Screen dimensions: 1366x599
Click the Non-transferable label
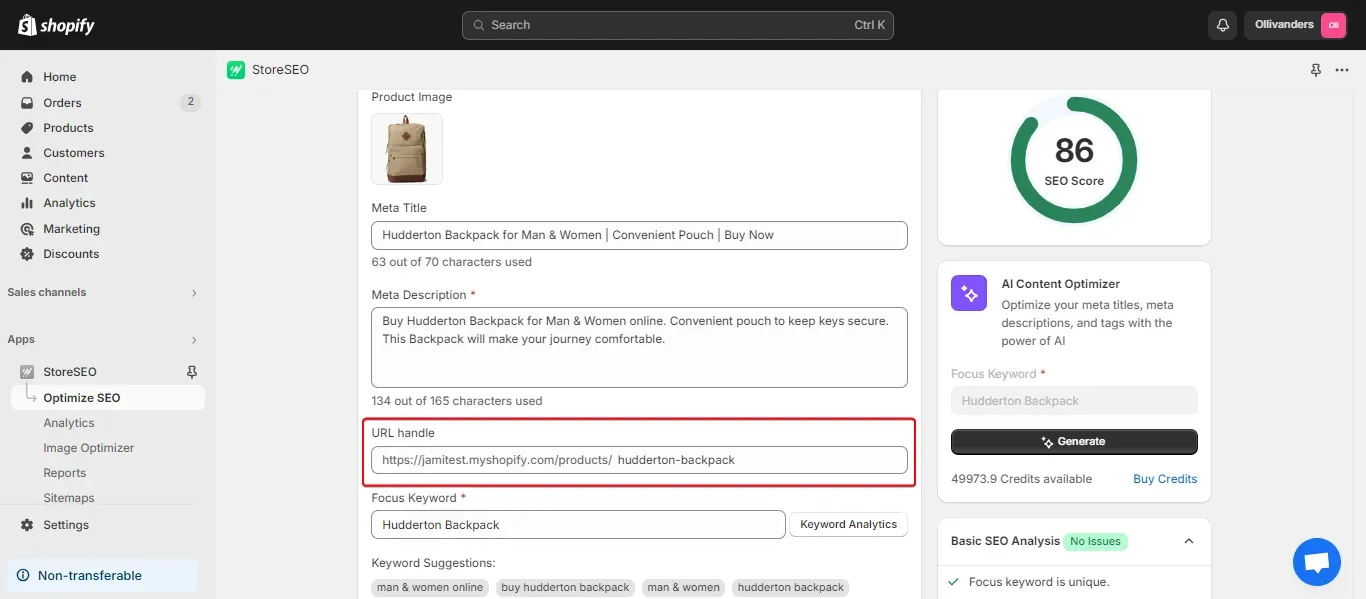(x=90, y=576)
